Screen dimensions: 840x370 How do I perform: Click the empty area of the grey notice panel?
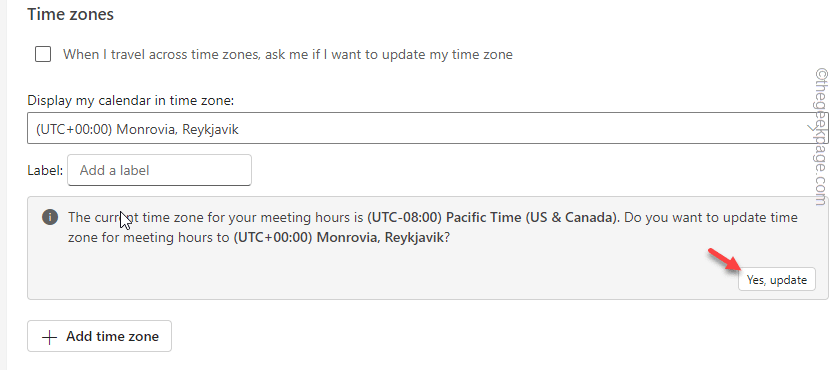click(375, 276)
